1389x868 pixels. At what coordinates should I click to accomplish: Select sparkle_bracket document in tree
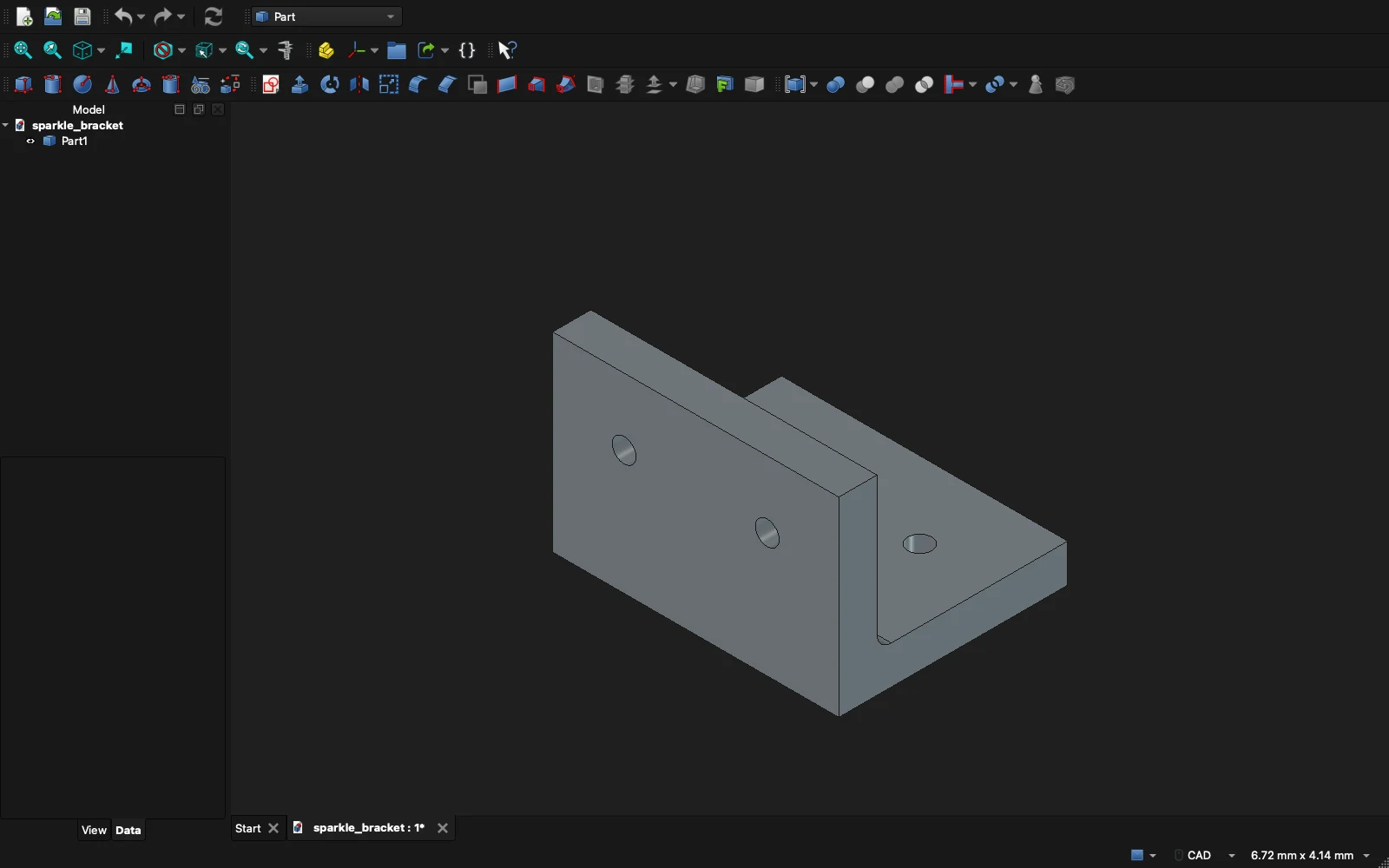pyautogui.click(x=77, y=126)
